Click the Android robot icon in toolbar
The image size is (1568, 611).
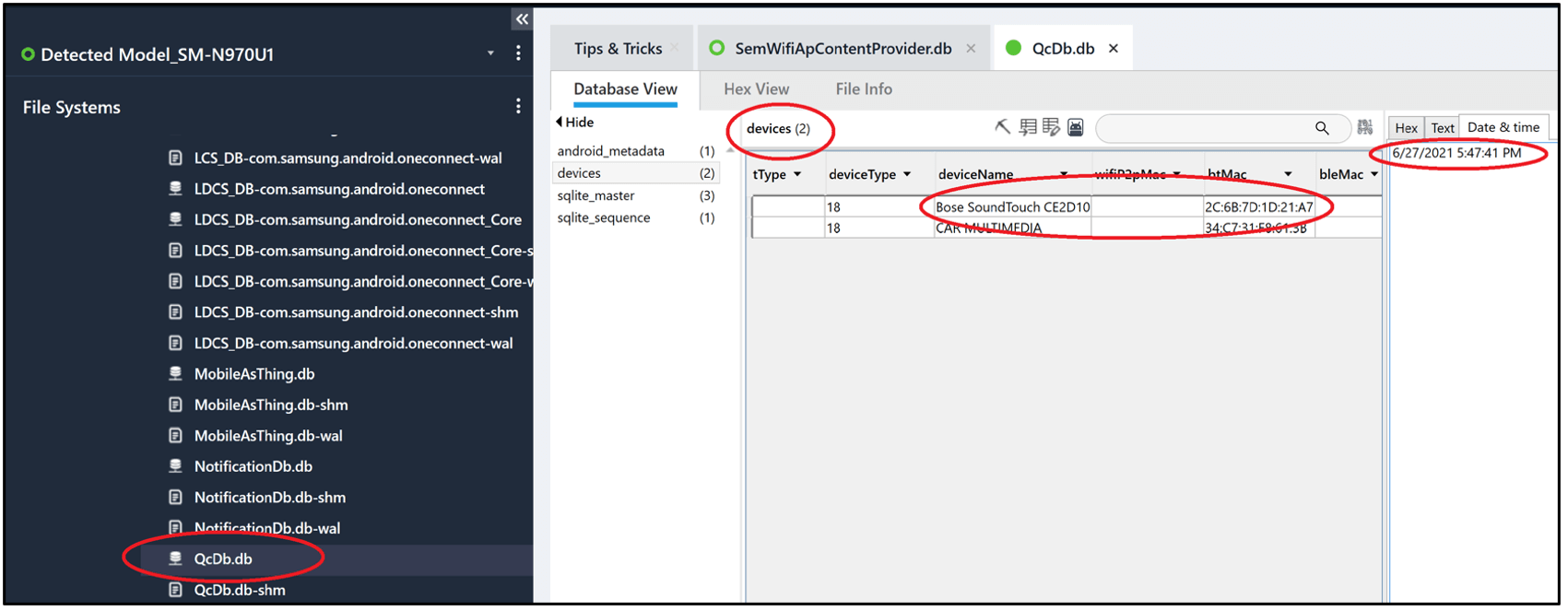point(1075,128)
